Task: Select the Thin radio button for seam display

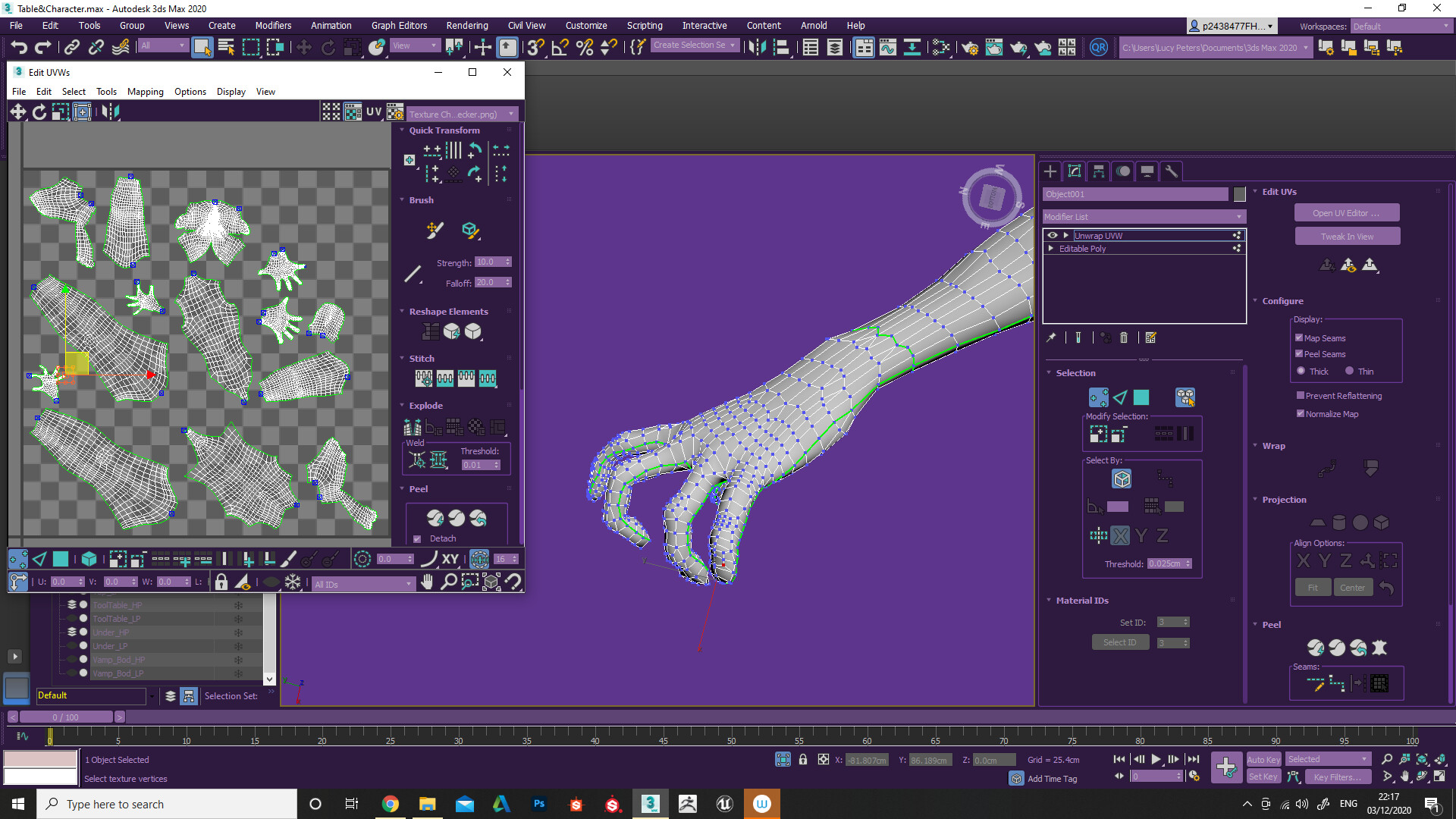Action: (x=1350, y=371)
